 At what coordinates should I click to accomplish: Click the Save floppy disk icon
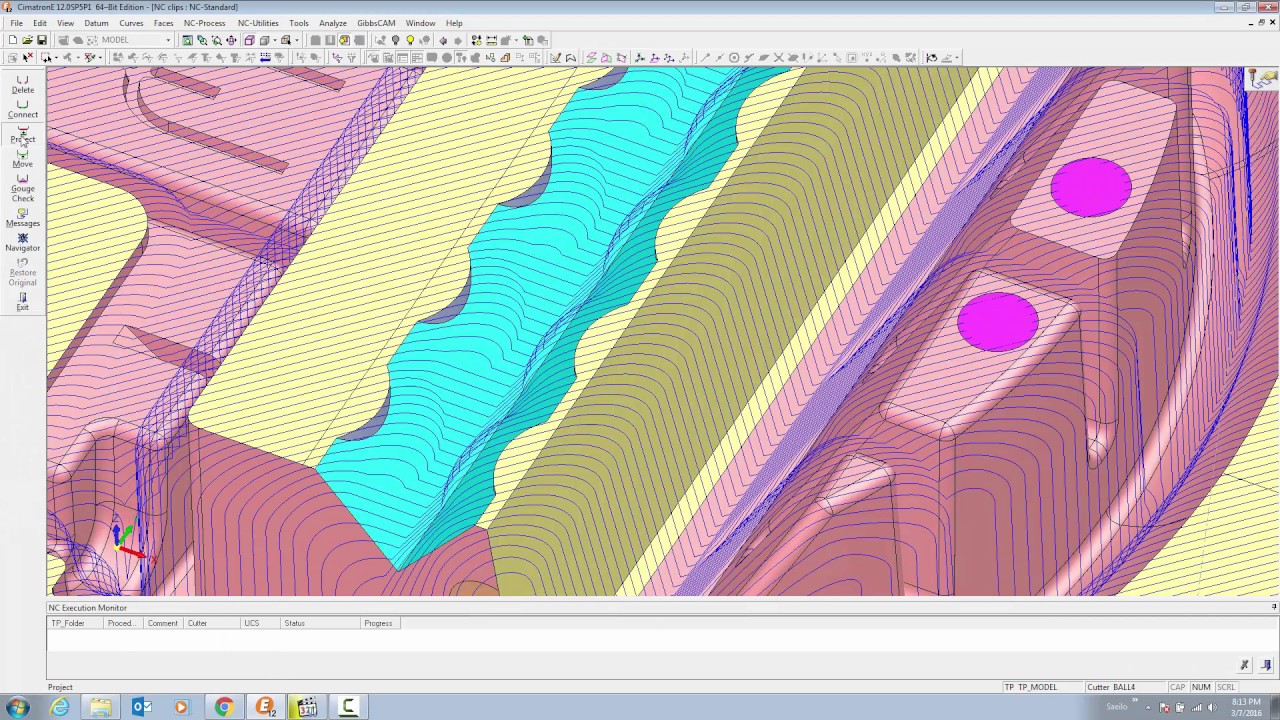click(x=41, y=40)
